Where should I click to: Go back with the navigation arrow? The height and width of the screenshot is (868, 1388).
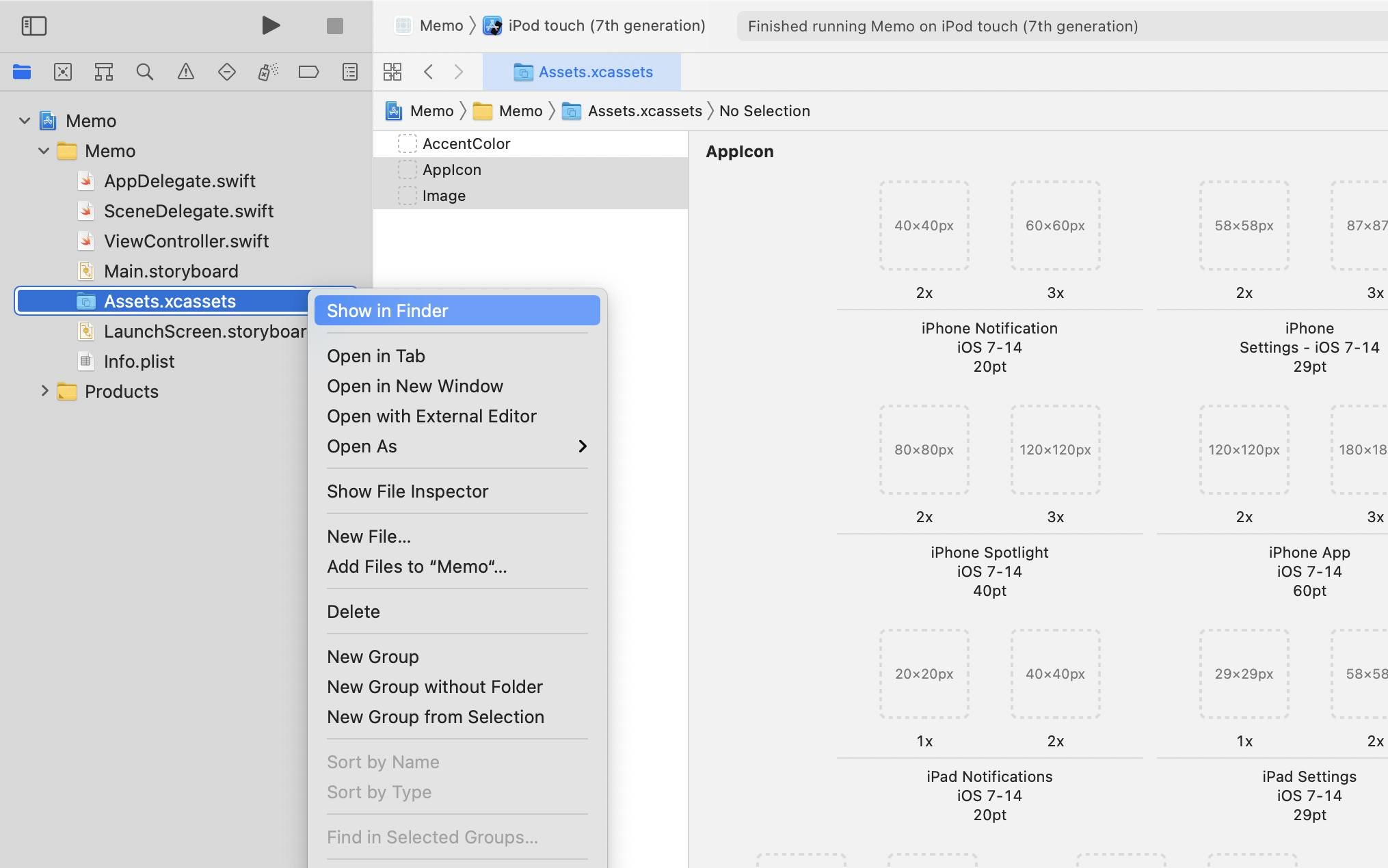click(x=429, y=72)
